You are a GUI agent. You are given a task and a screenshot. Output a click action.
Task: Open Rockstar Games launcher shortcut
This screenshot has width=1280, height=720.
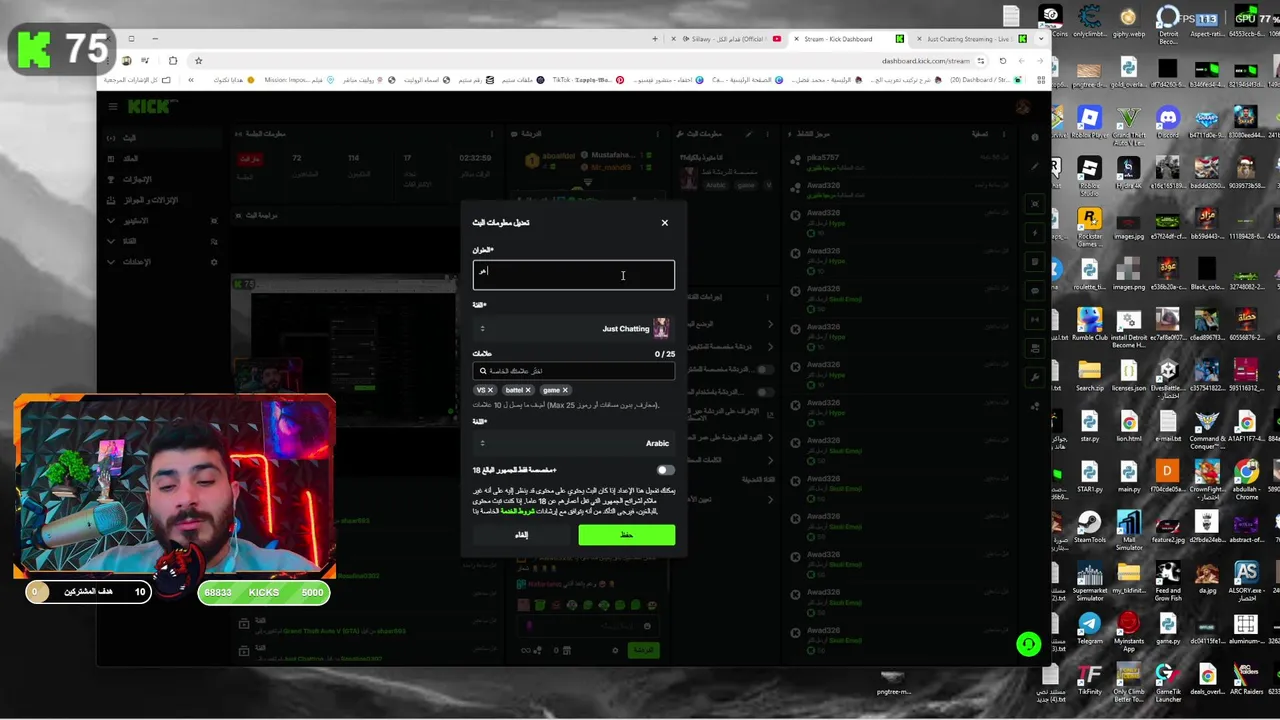point(1090,227)
